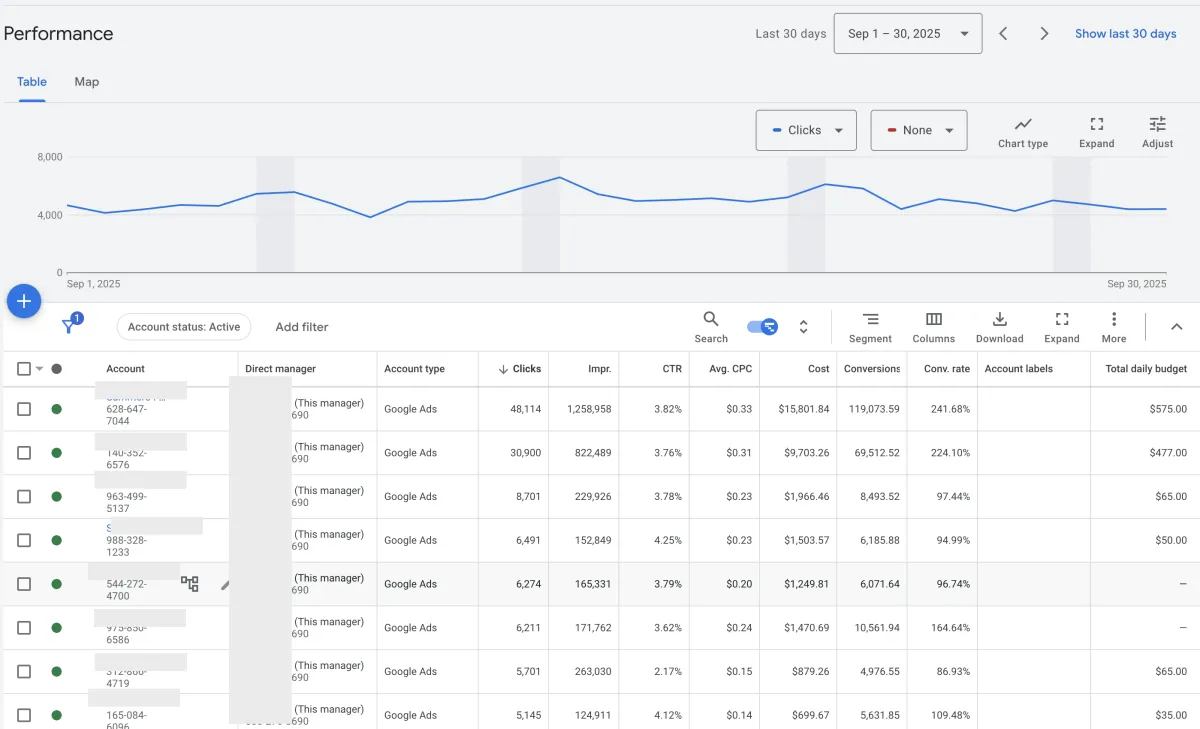
Task: Click Add filter
Action: pos(302,327)
